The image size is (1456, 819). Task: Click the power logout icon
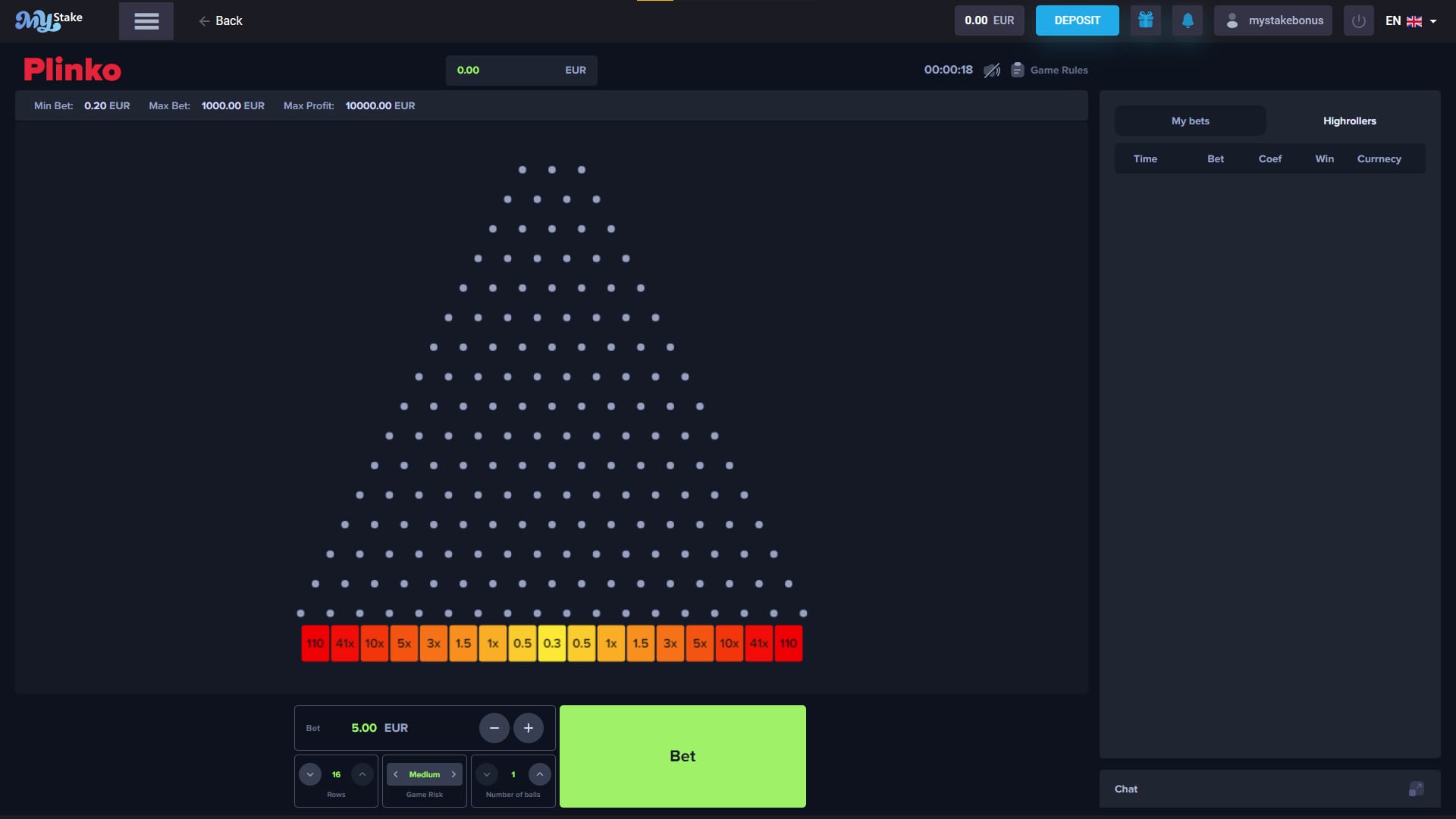[1359, 20]
